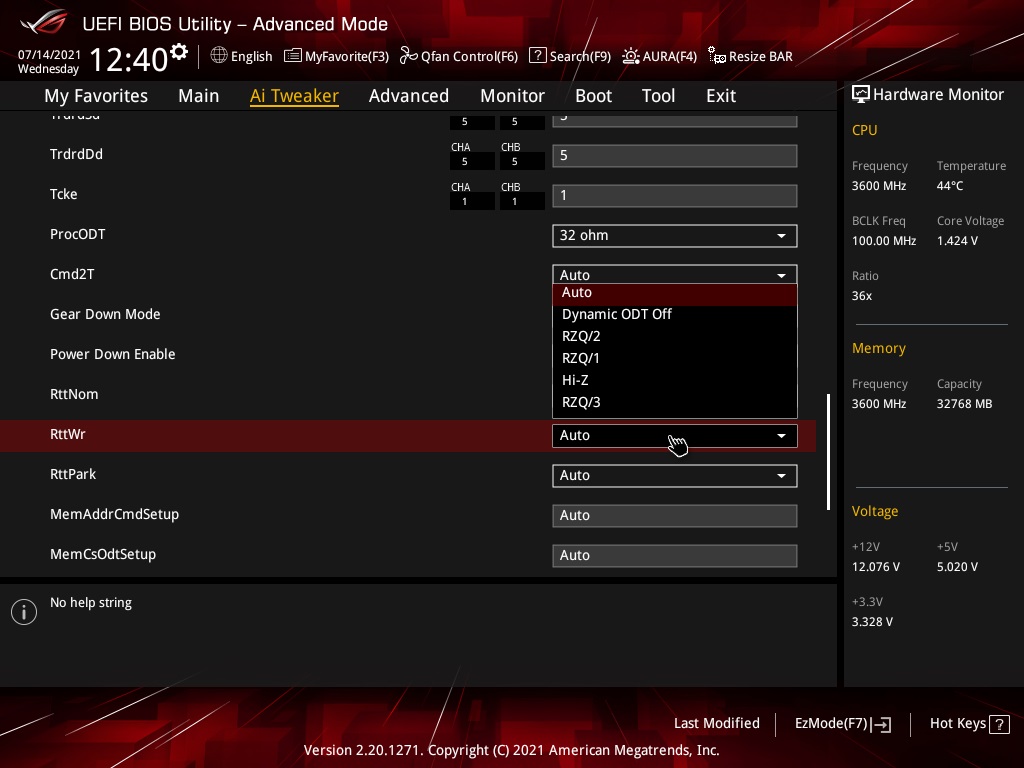Click the settings list scrollbar thumb
This screenshot has width=1024, height=768.
tap(829, 452)
